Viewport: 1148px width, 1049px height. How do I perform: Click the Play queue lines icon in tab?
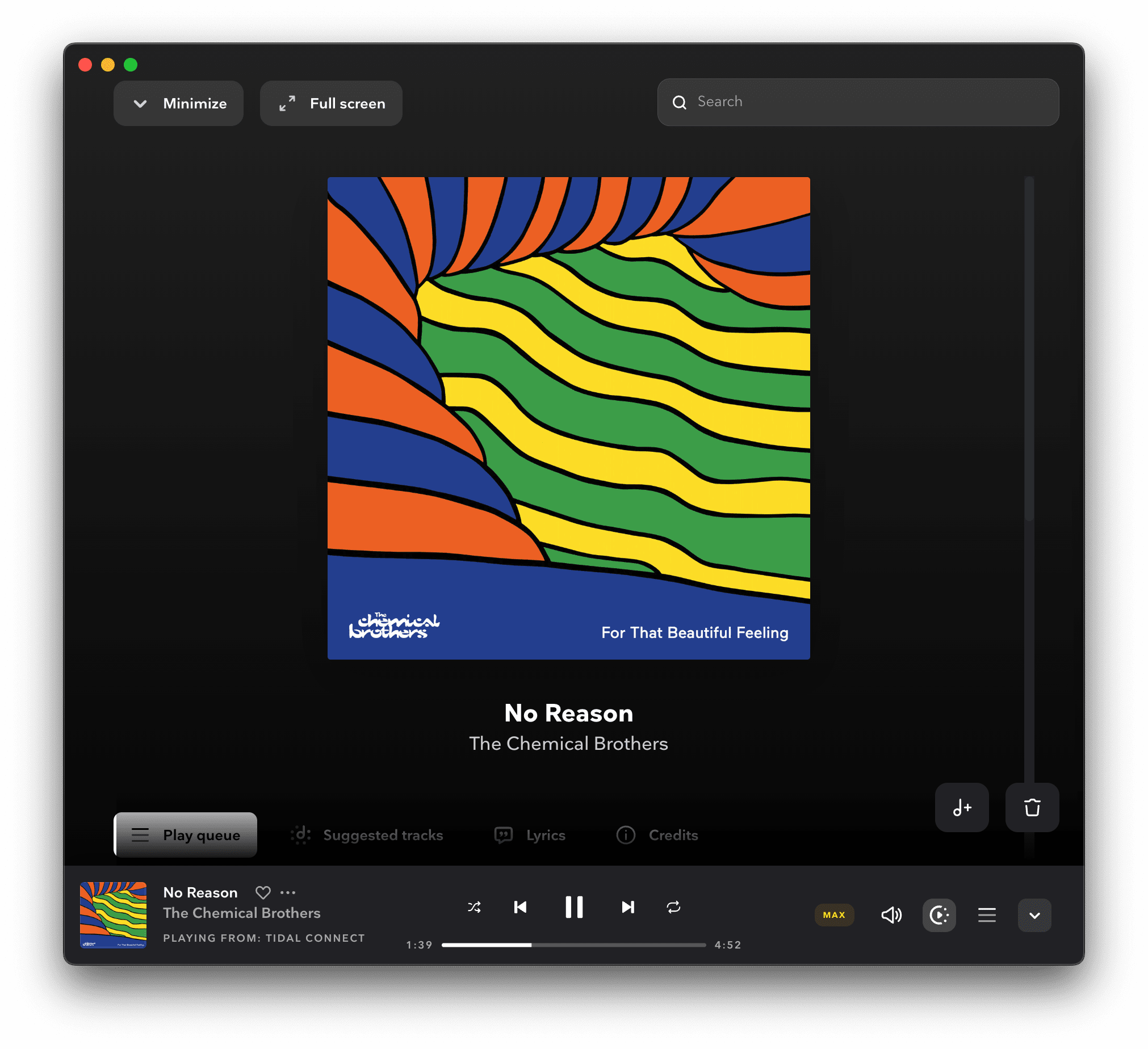click(140, 834)
